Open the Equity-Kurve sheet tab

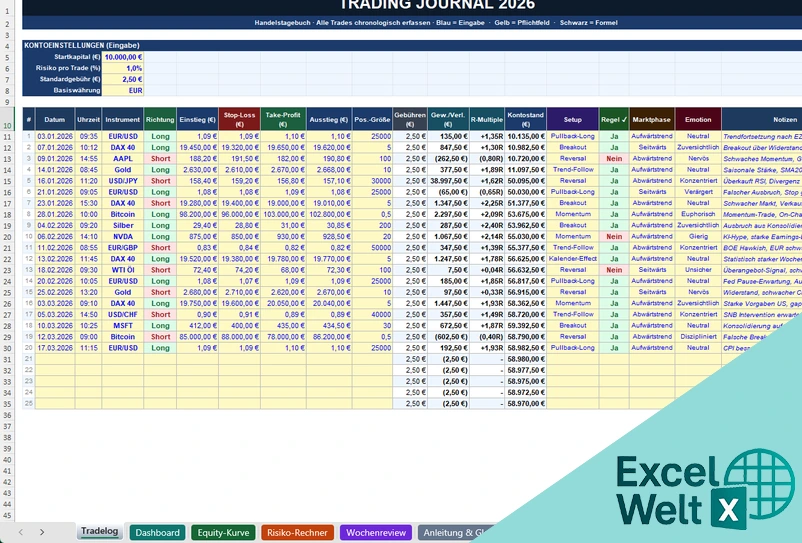[223, 532]
